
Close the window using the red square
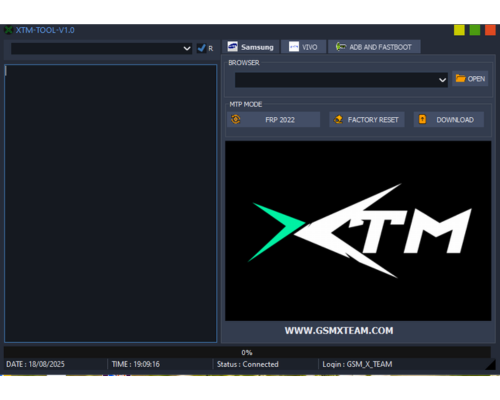click(x=490, y=30)
